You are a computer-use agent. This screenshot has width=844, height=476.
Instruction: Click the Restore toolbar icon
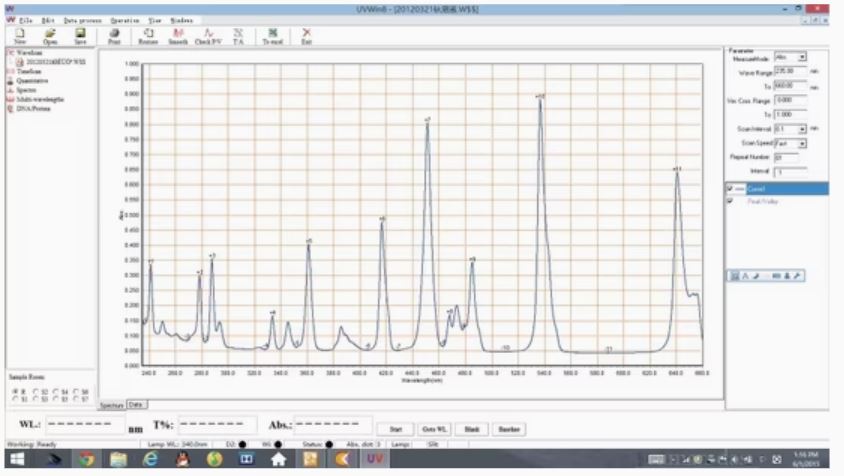tap(148, 36)
